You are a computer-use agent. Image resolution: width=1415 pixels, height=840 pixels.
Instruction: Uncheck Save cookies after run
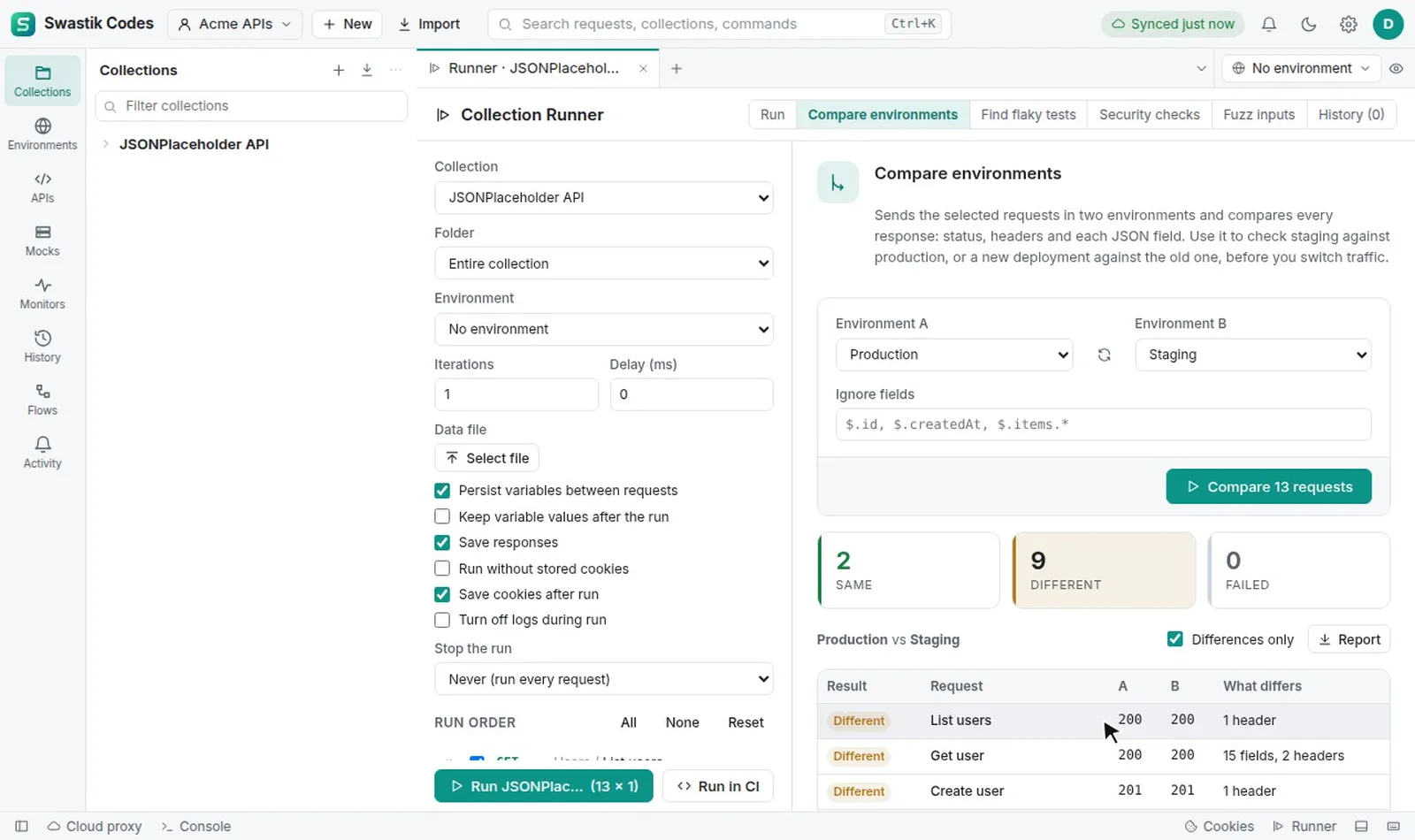click(442, 594)
